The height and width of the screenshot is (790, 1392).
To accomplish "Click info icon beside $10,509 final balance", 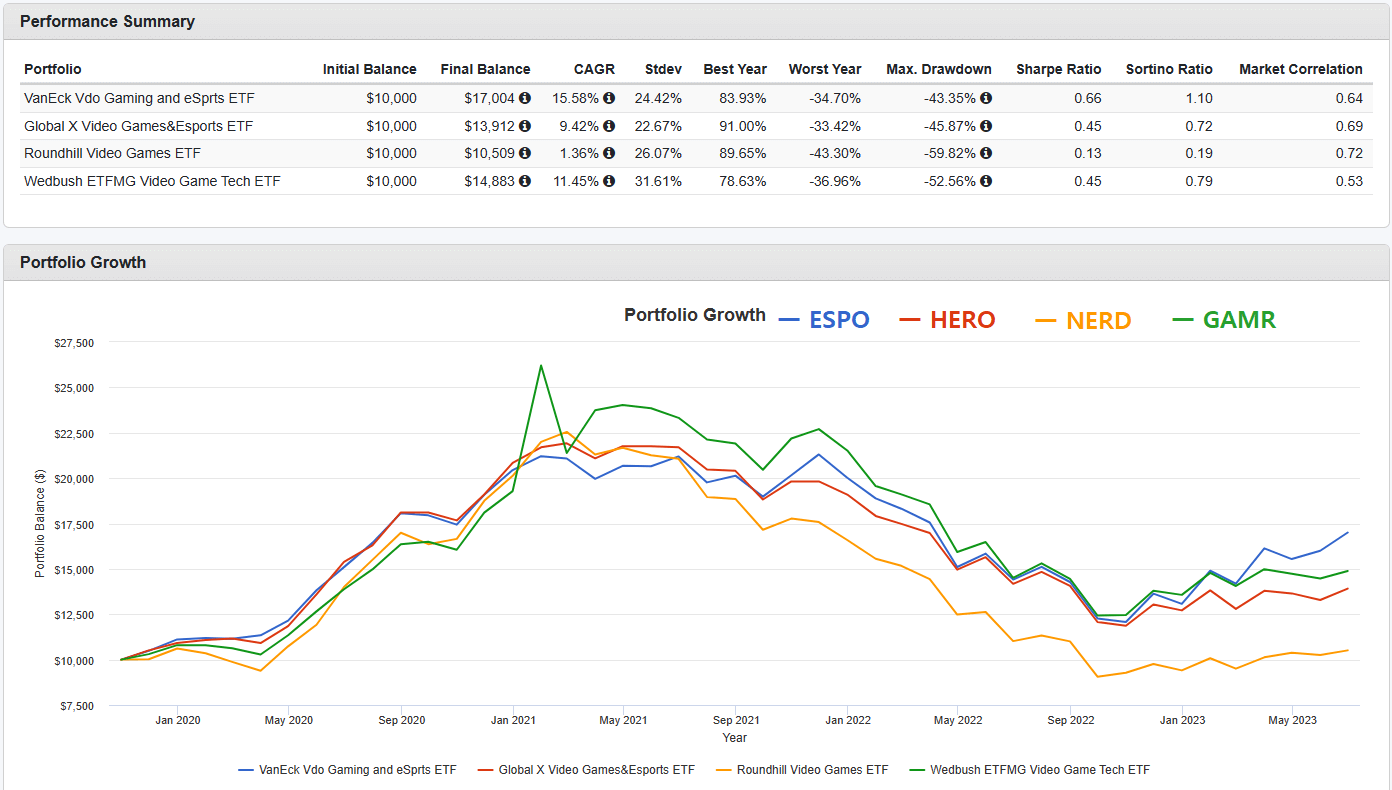I will [x=525, y=153].
